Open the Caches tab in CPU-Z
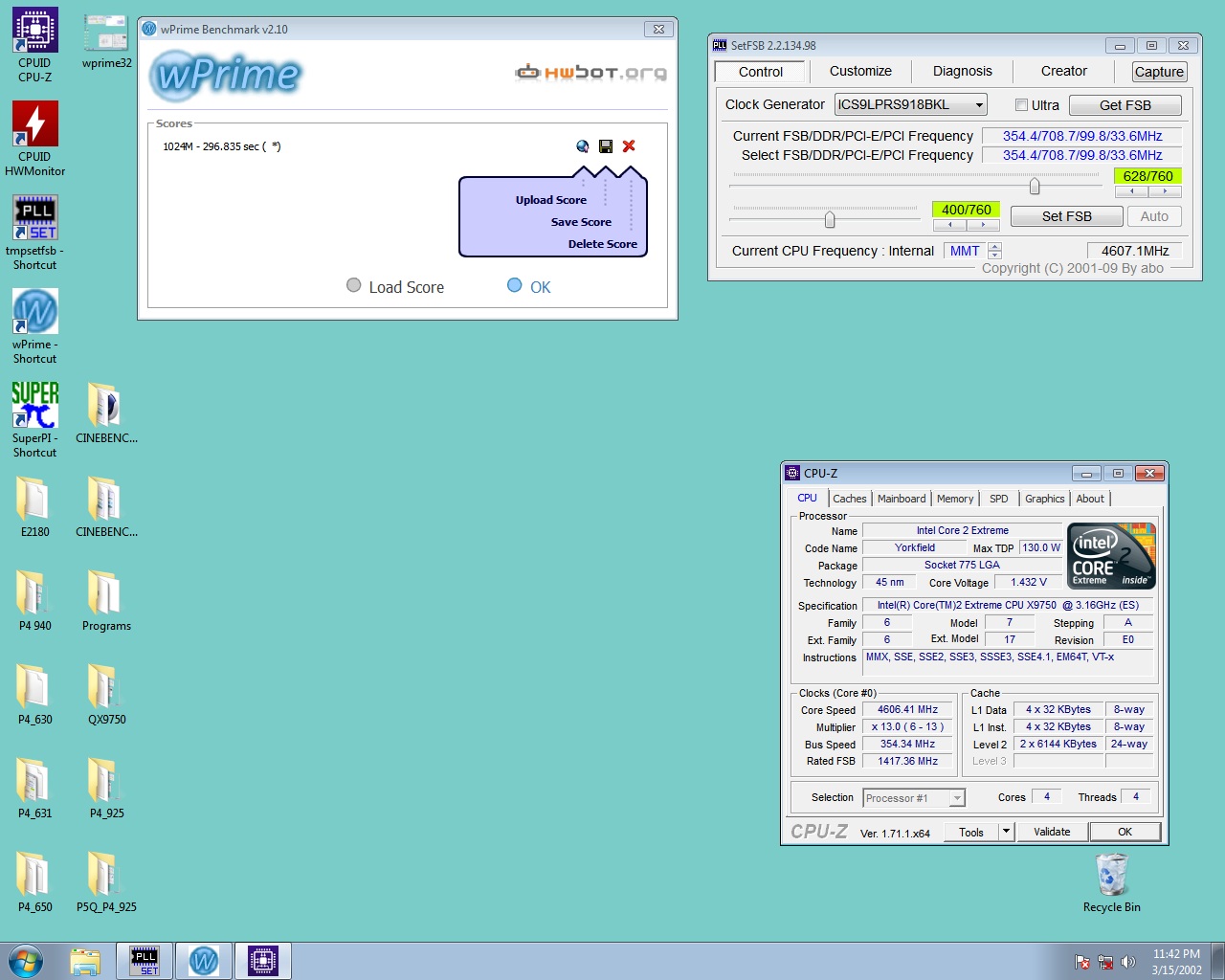 pos(849,499)
